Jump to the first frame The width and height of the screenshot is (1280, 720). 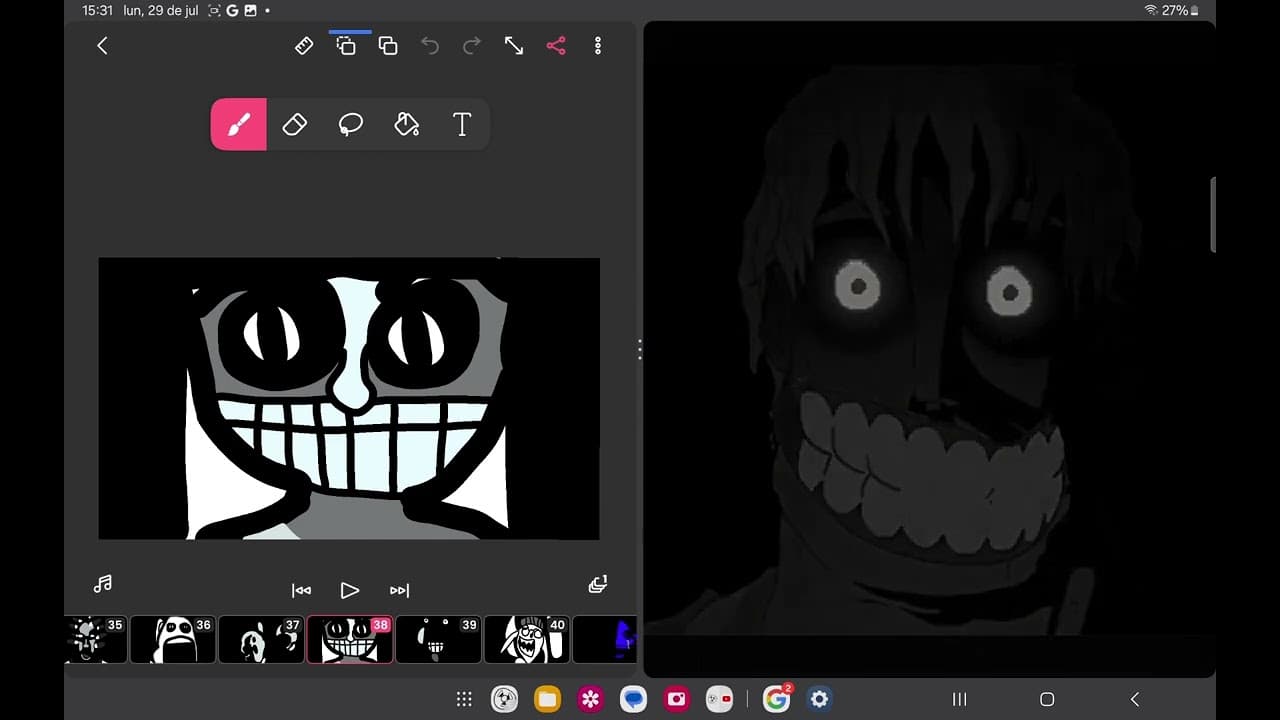pyautogui.click(x=301, y=590)
